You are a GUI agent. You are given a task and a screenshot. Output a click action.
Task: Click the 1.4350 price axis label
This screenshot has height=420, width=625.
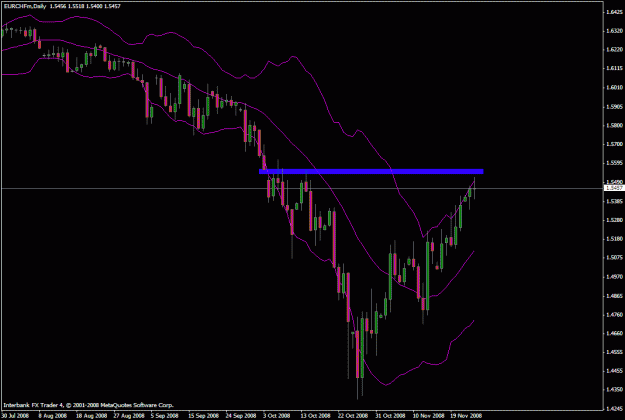pyautogui.click(x=615, y=390)
